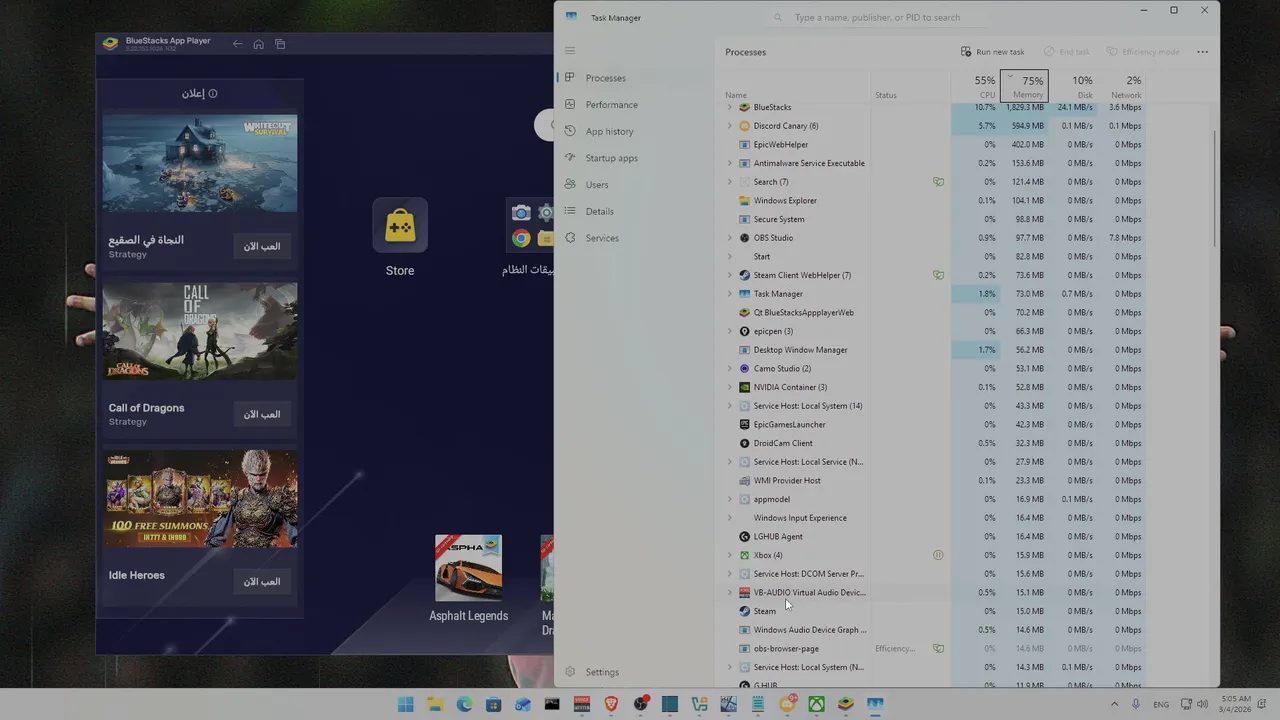Open Windows Start menu on taskbar
Viewport: 1280px width, 720px height.
405,704
